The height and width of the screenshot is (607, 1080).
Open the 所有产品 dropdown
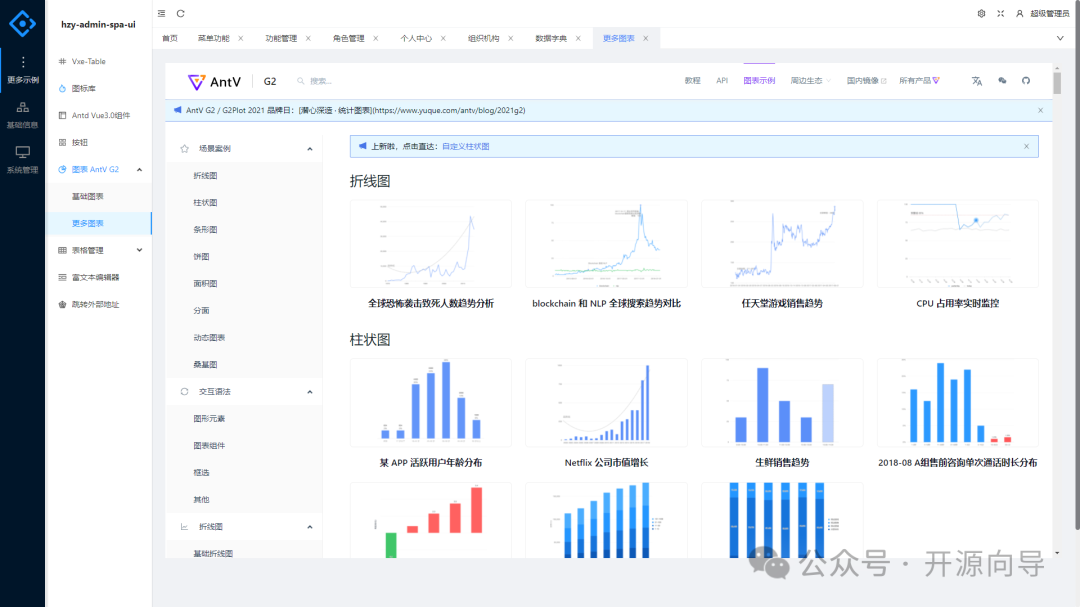click(x=920, y=81)
